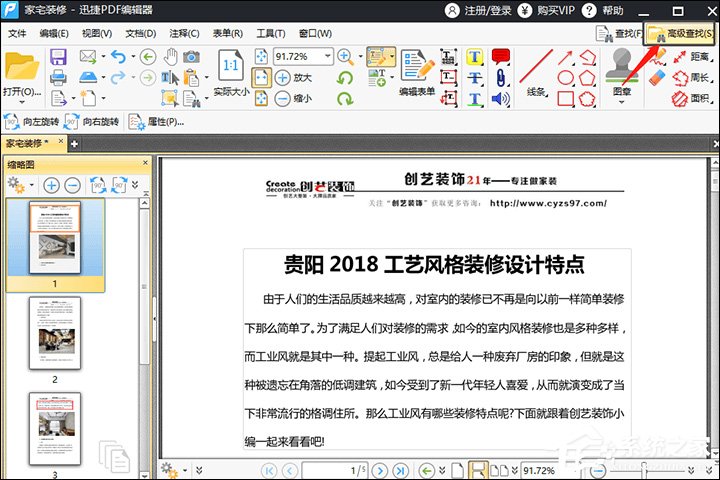The image size is (720, 480).
Task: Click the magnifier zoom tool icon
Action: [x=345, y=57]
